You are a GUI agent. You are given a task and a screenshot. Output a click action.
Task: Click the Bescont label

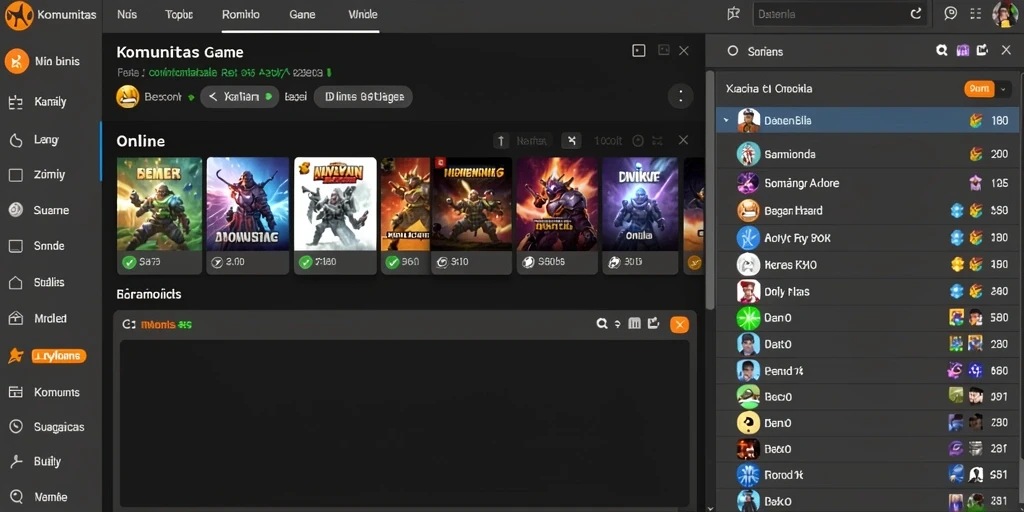[x=163, y=97]
